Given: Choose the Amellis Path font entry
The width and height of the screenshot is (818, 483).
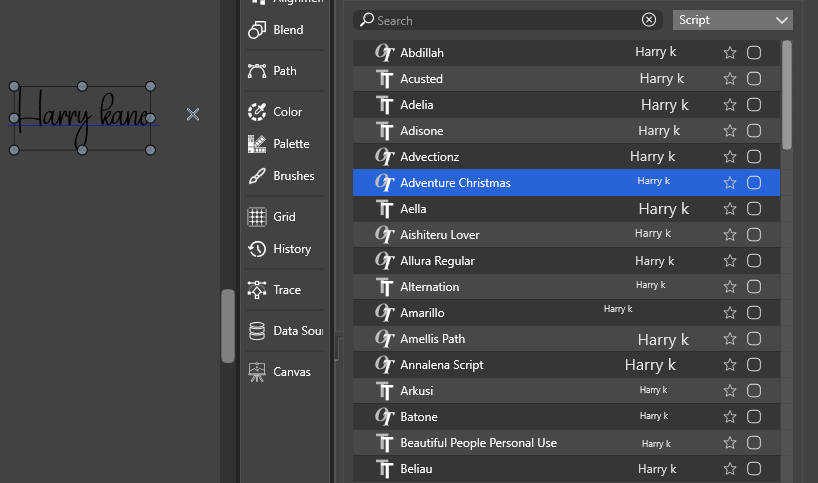Looking at the screenshot, I should [x=432, y=338].
